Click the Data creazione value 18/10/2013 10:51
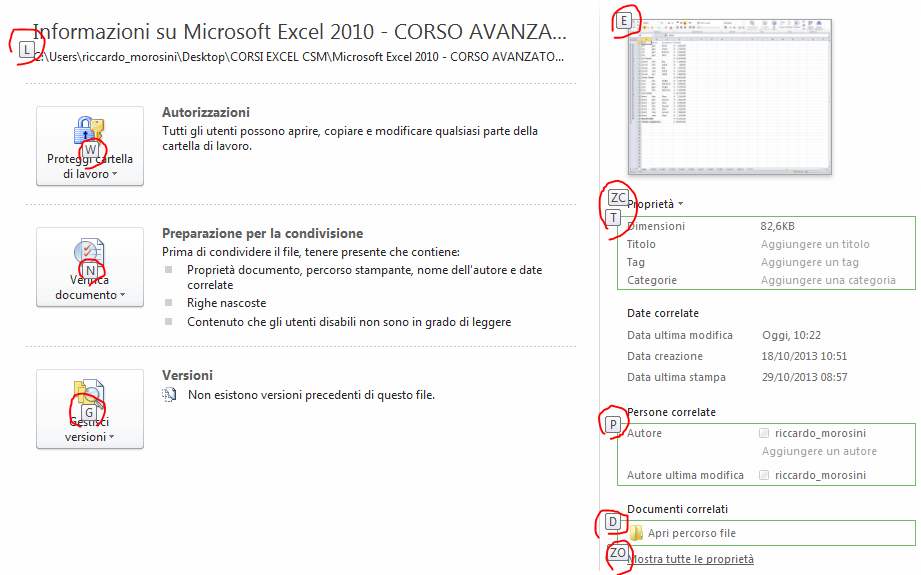921x575 pixels. pos(804,356)
